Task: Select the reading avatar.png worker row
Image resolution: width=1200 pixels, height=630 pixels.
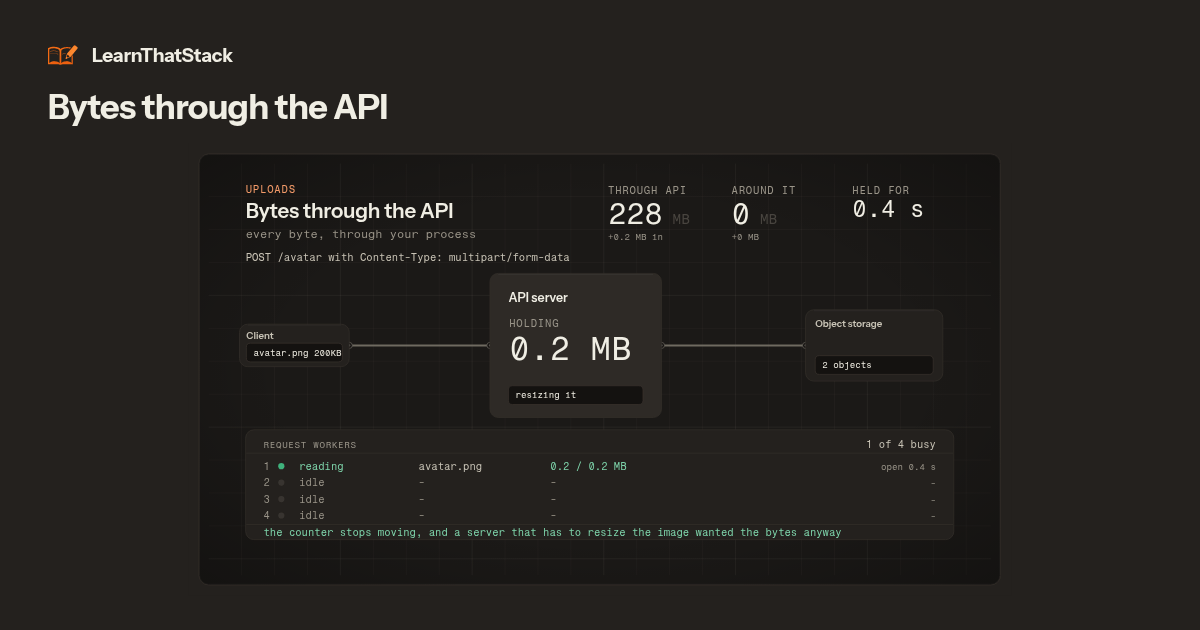Action: pos(600,466)
